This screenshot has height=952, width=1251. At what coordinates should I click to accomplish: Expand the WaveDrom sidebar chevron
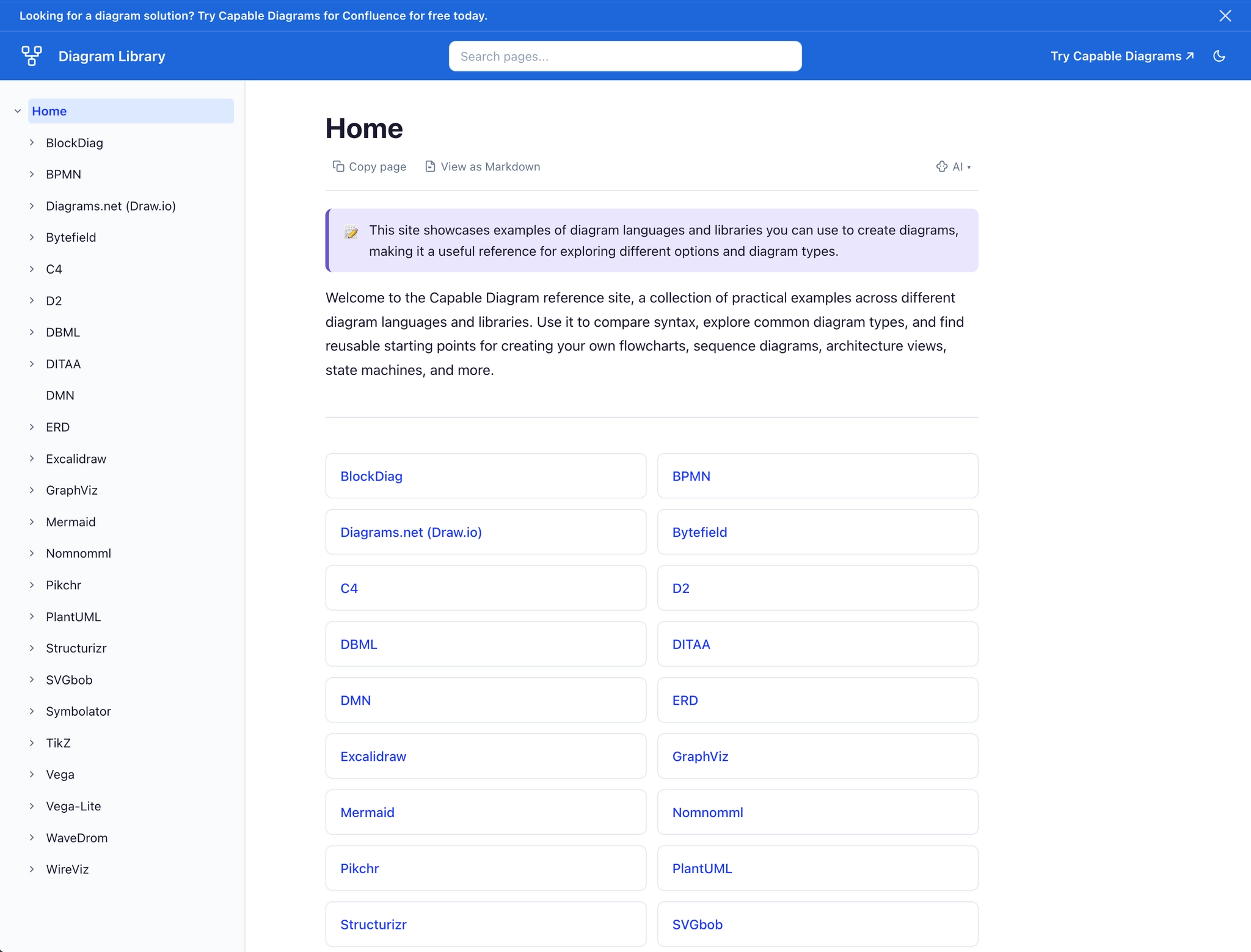(x=32, y=838)
